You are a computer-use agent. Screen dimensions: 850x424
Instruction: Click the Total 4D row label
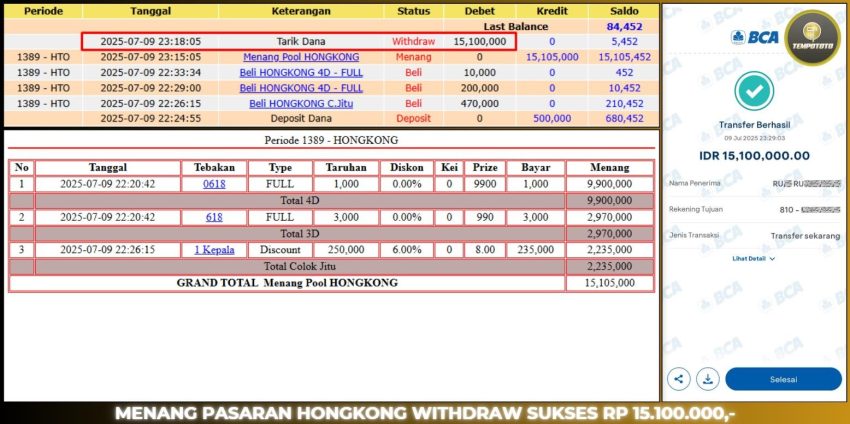[x=299, y=201]
